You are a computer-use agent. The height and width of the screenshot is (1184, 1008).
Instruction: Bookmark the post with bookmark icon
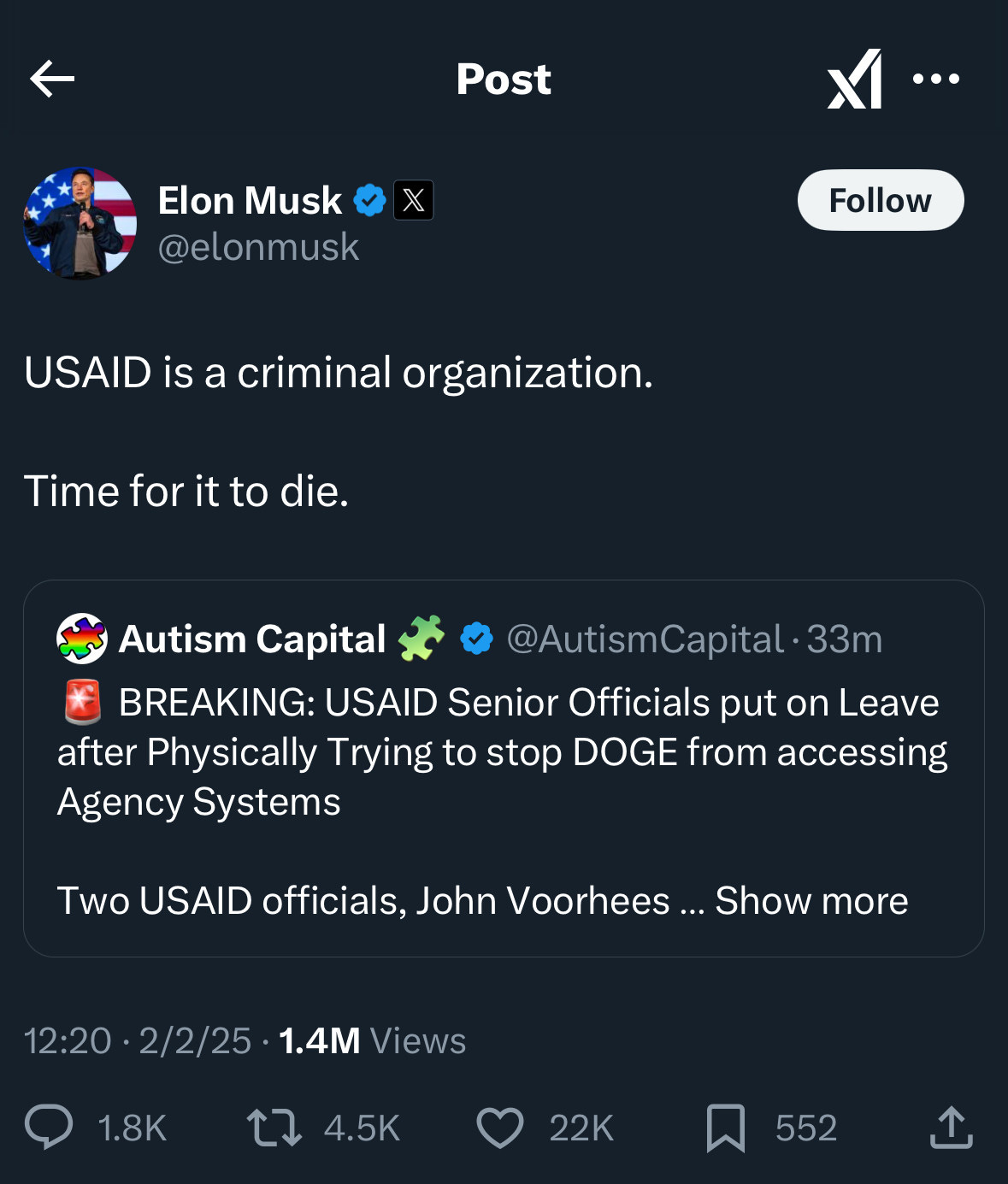tap(725, 1128)
